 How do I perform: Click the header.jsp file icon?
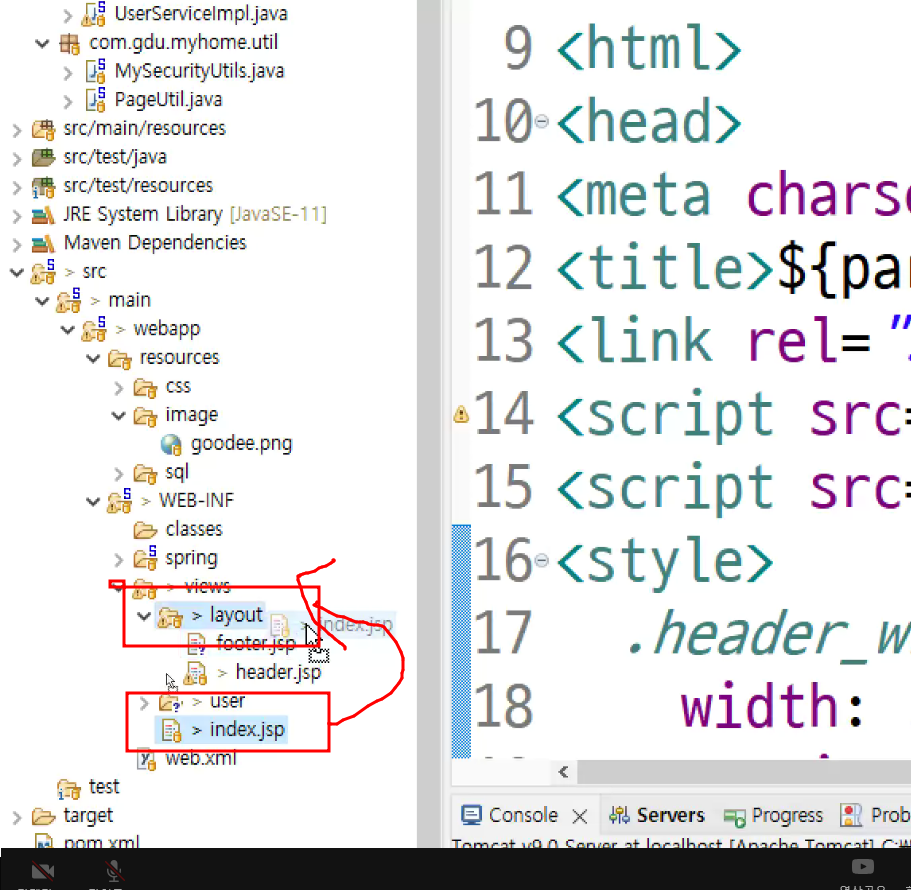pos(195,673)
